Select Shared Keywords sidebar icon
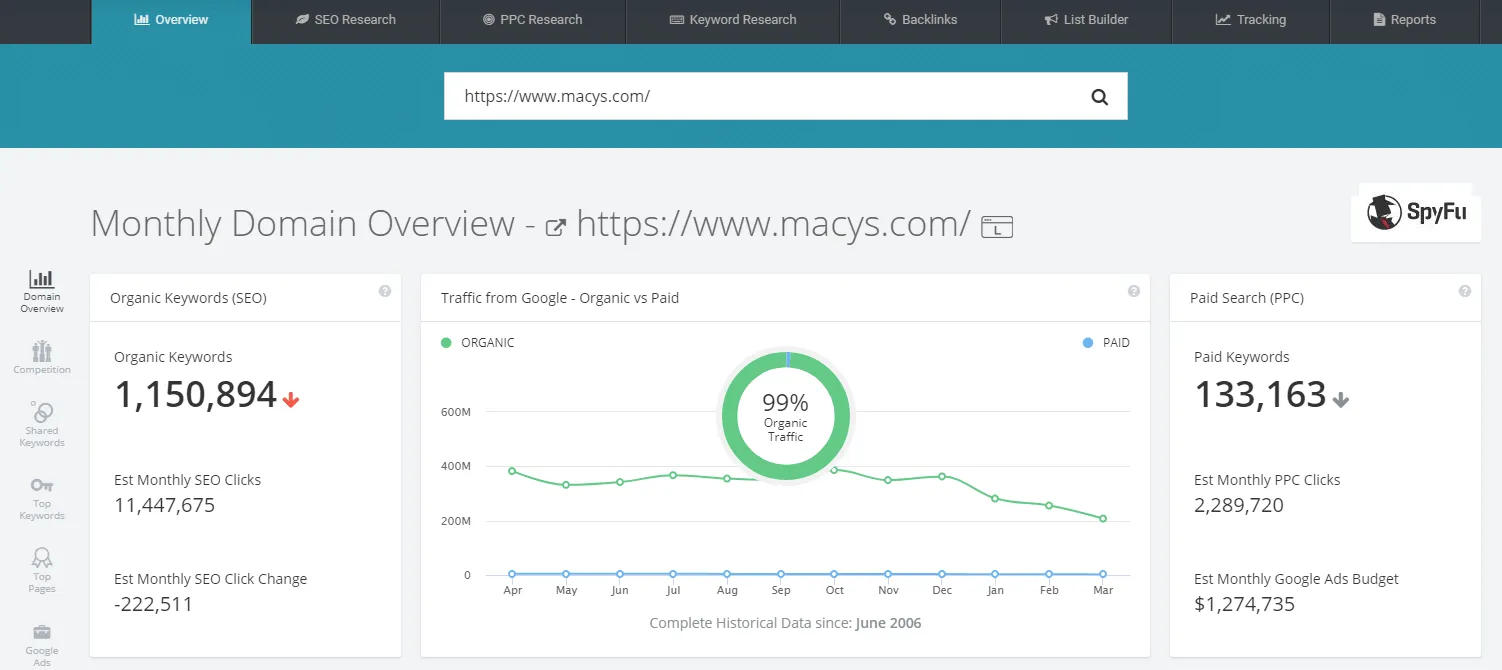1502x670 pixels. (42, 424)
